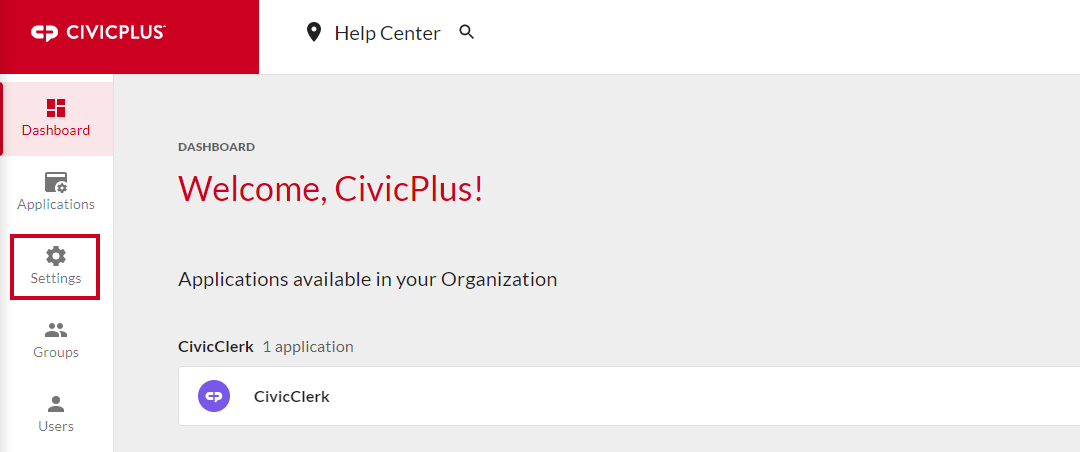
Task: Go to Applications via sidebar label
Action: [x=56, y=205]
